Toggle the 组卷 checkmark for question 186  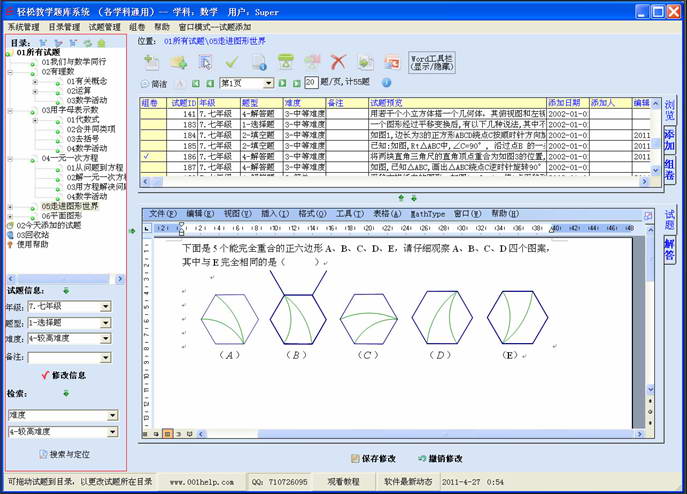click(148, 157)
